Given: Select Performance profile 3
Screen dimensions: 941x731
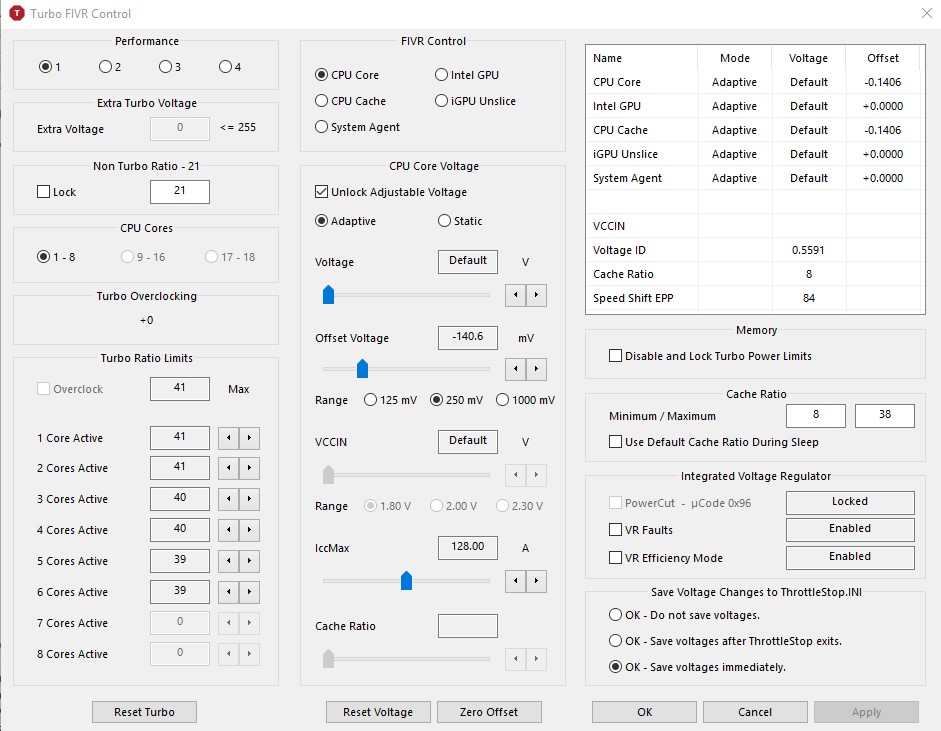Looking at the screenshot, I should coord(165,67).
